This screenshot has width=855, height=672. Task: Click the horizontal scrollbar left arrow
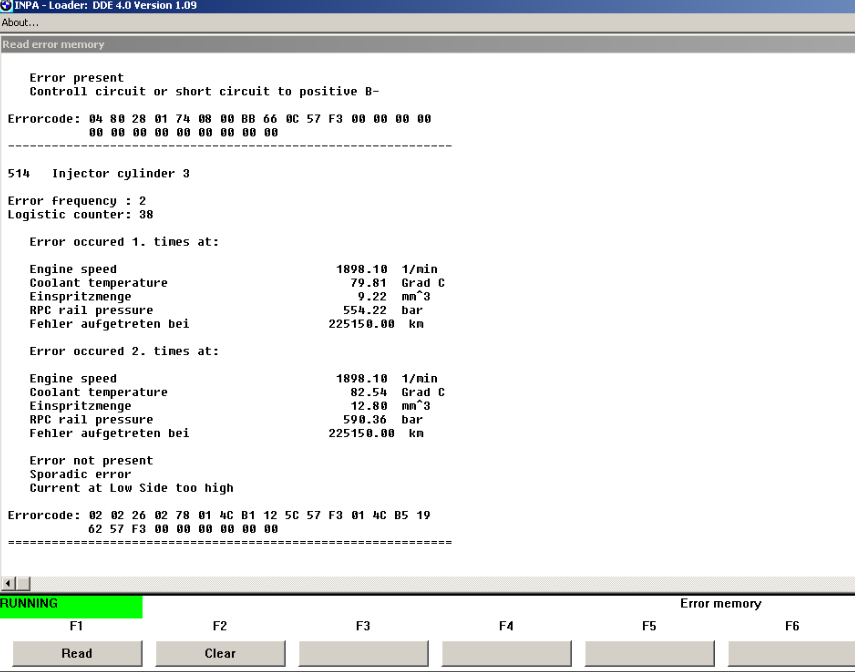(x=9, y=583)
